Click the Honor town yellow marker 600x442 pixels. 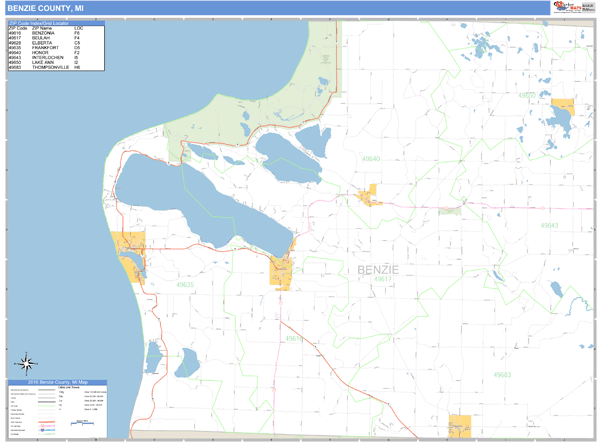pyautogui.click(x=371, y=194)
